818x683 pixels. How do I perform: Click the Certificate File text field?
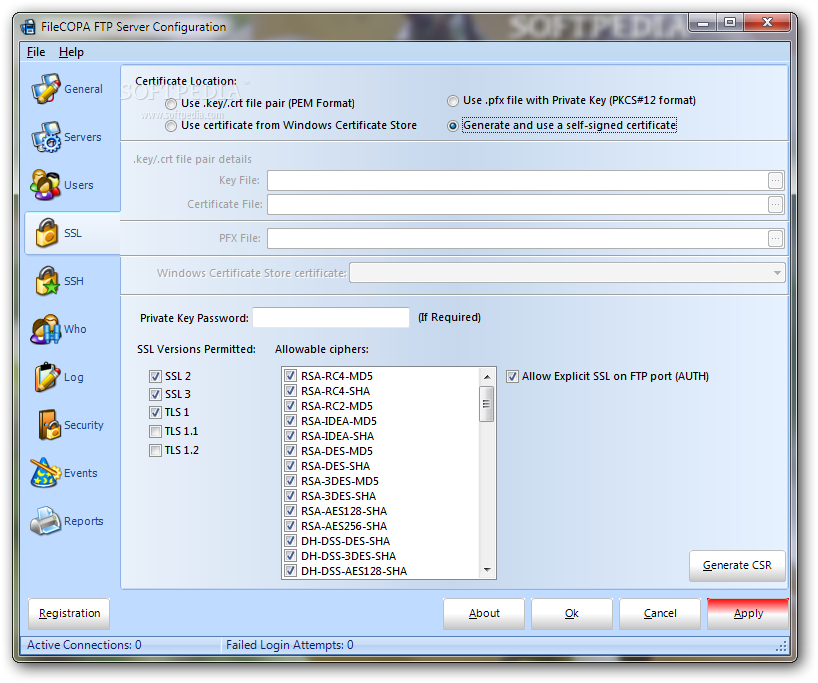click(x=517, y=205)
